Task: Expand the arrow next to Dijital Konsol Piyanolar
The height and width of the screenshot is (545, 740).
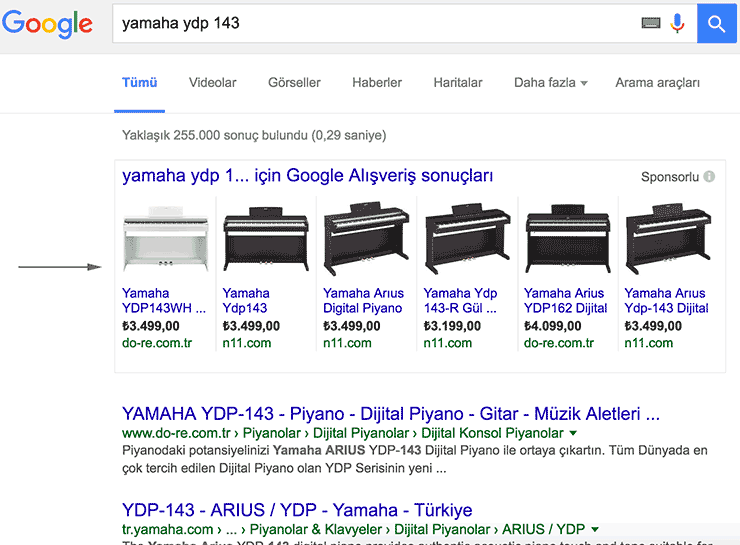Action: coord(573,433)
